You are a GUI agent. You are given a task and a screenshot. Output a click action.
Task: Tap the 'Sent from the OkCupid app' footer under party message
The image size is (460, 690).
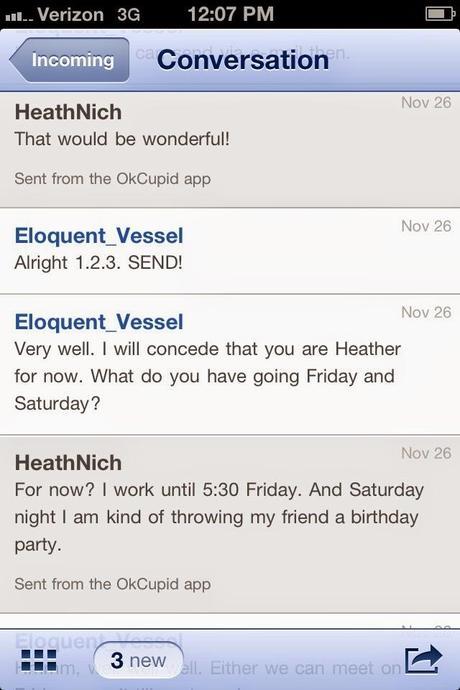pyautogui.click(x=112, y=584)
